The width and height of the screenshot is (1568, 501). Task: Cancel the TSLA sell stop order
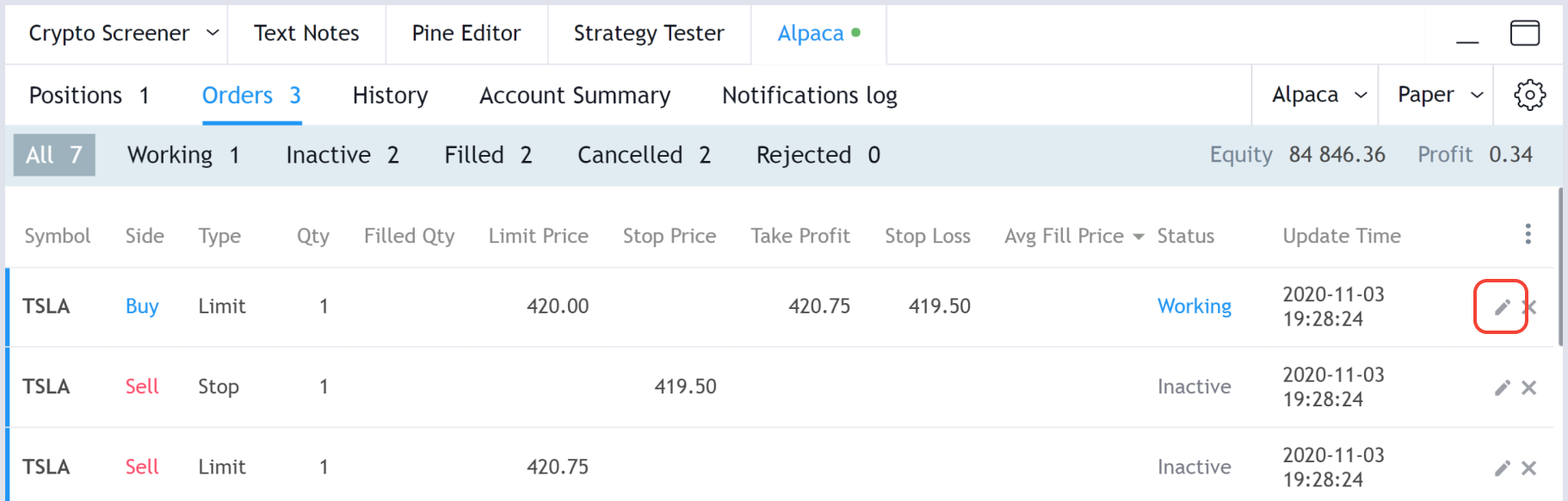tap(1529, 388)
